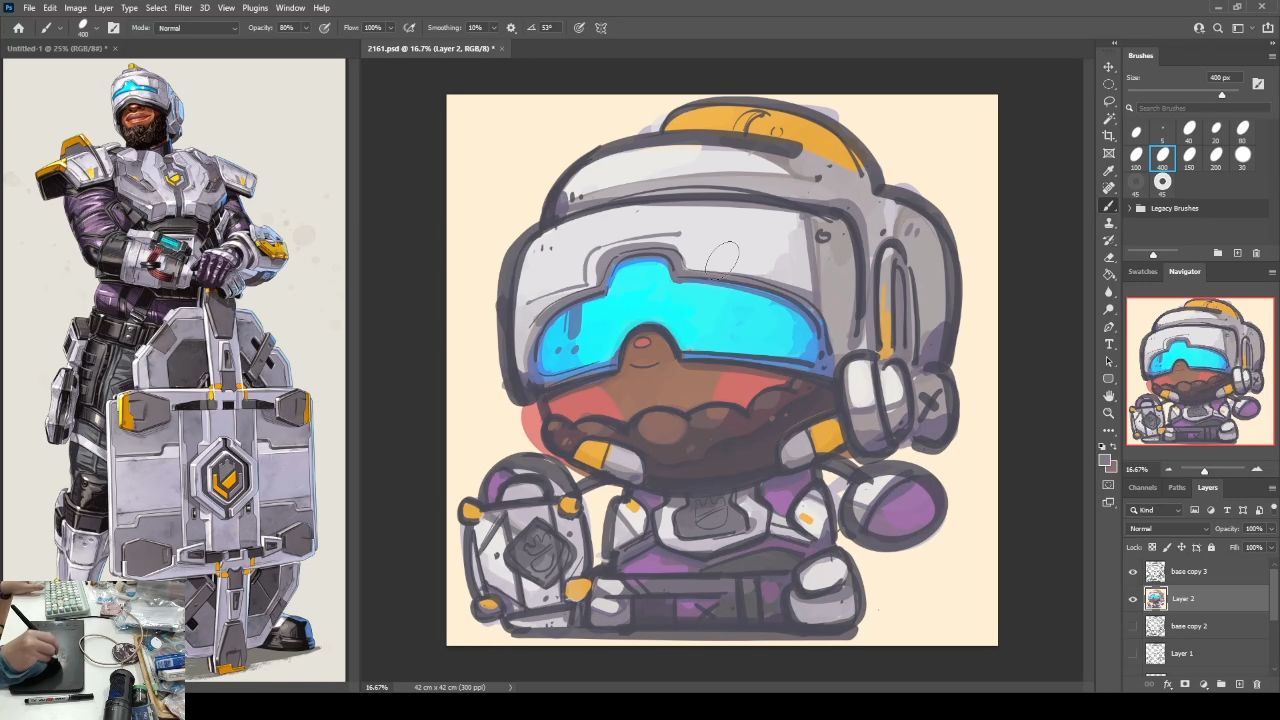Hide the base copy 3 layer
This screenshot has width=1280, height=720.
tap(1133, 572)
